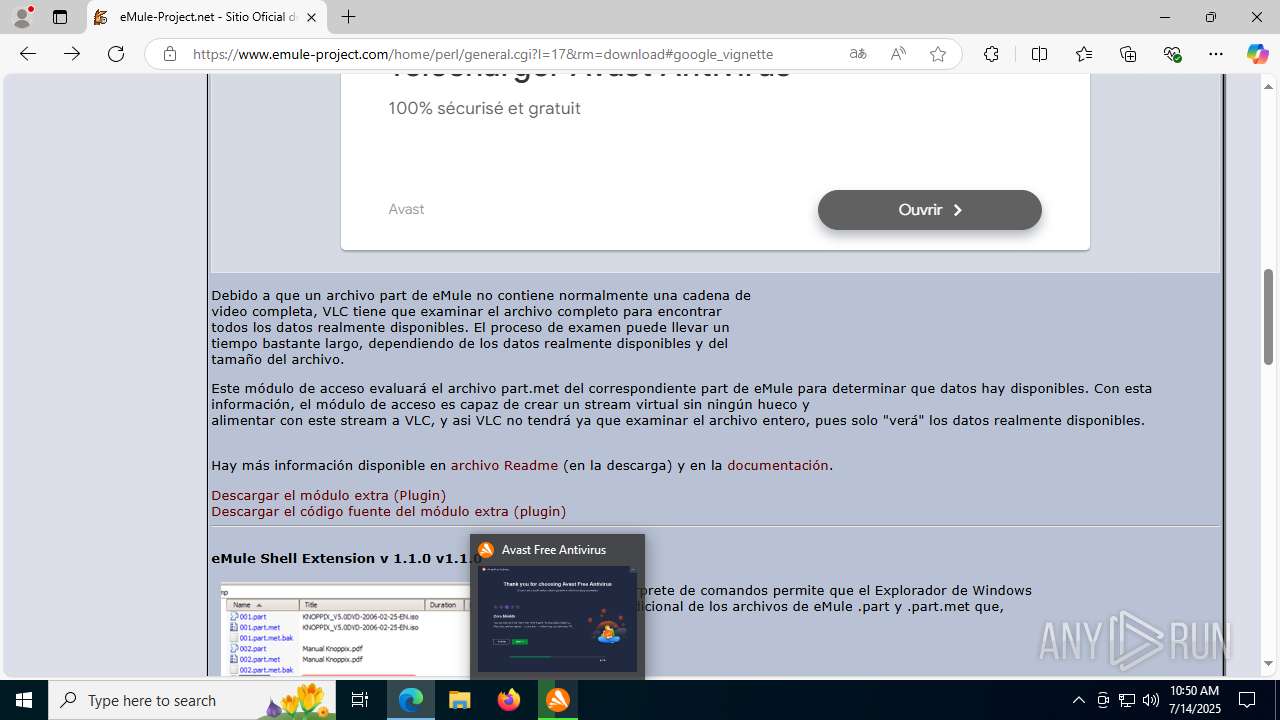Open Avast Antivirus taskbar icon

click(x=558, y=700)
